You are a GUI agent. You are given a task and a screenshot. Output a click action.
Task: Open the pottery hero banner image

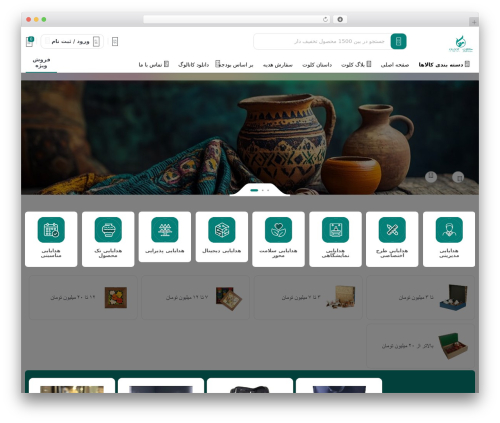click(250, 137)
